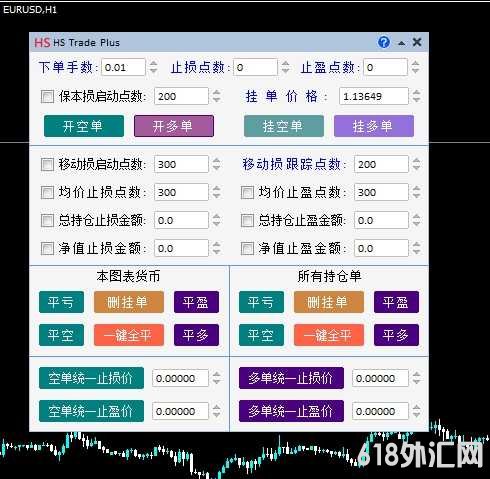
Task: Toggle 移动损启动点数 checkbox
Action: tap(47, 164)
